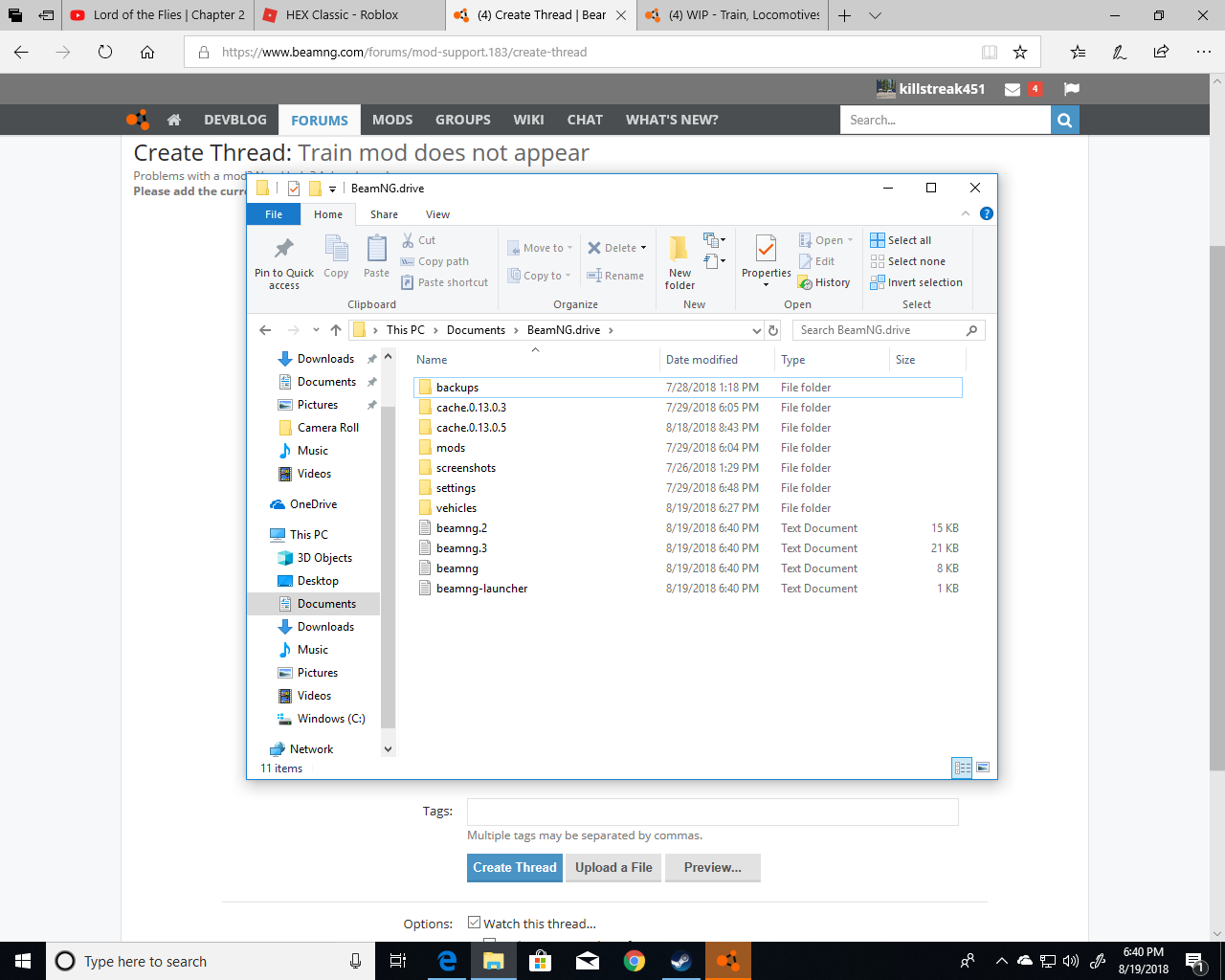1225x980 pixels.
Task: Switch to the Share ribbon tab
Action: coord(384,214)
